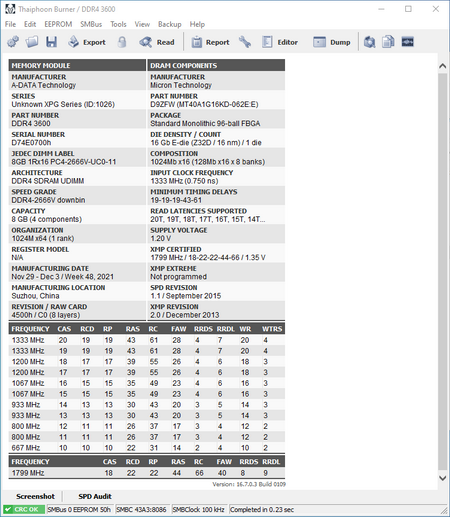Open the EEPROM menu
The height and width of the screenshot is (517, 450).
point(58,24)
